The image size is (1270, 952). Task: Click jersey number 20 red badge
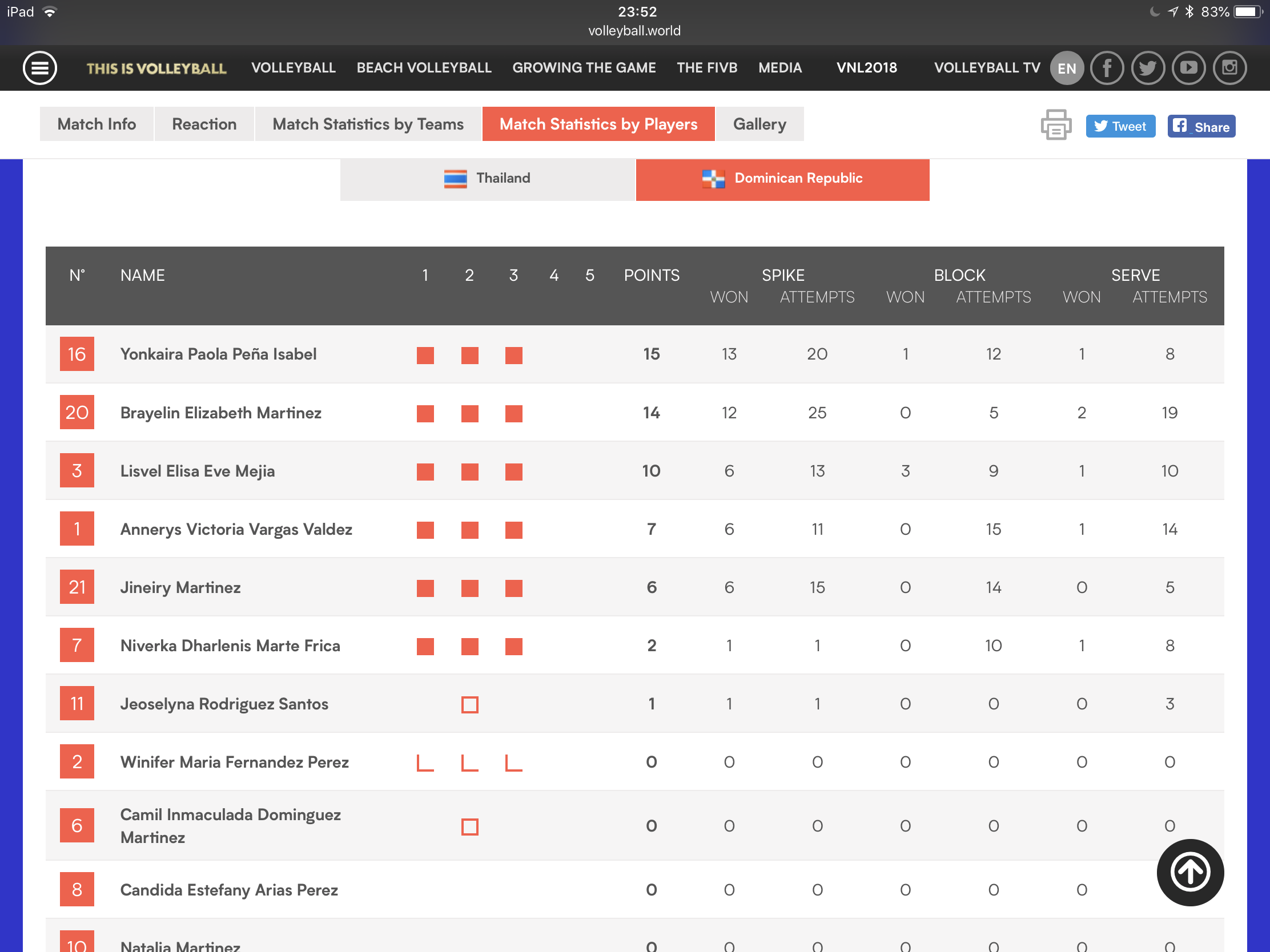click(x=77, y=413)
